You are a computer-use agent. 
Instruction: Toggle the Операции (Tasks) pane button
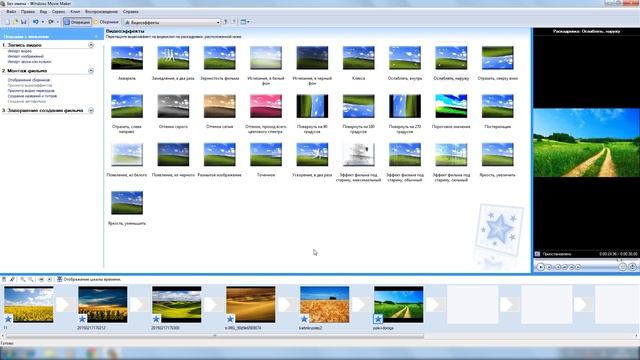pyautogui.click(x=77, y=22)
